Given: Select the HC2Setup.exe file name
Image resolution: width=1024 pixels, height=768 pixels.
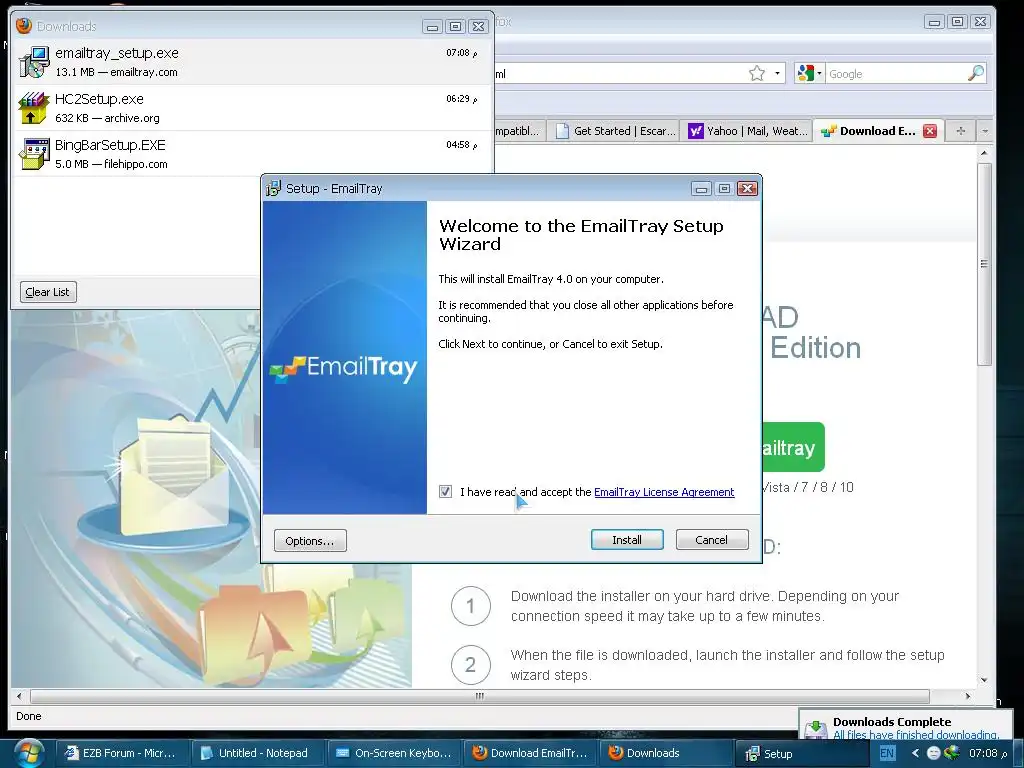Looking at the screenshot, I should (99, 99).
